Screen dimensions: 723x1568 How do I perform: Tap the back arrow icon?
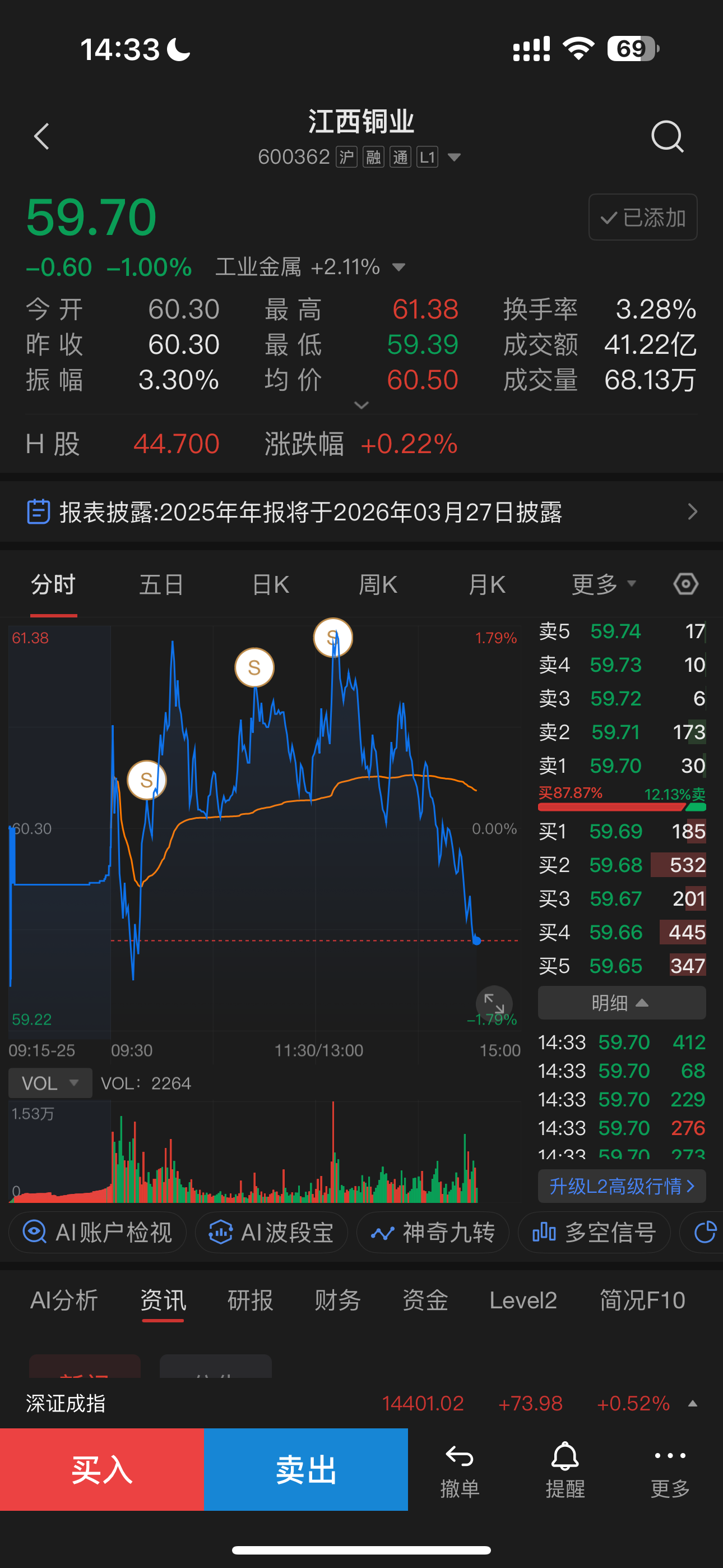point(41,136)
